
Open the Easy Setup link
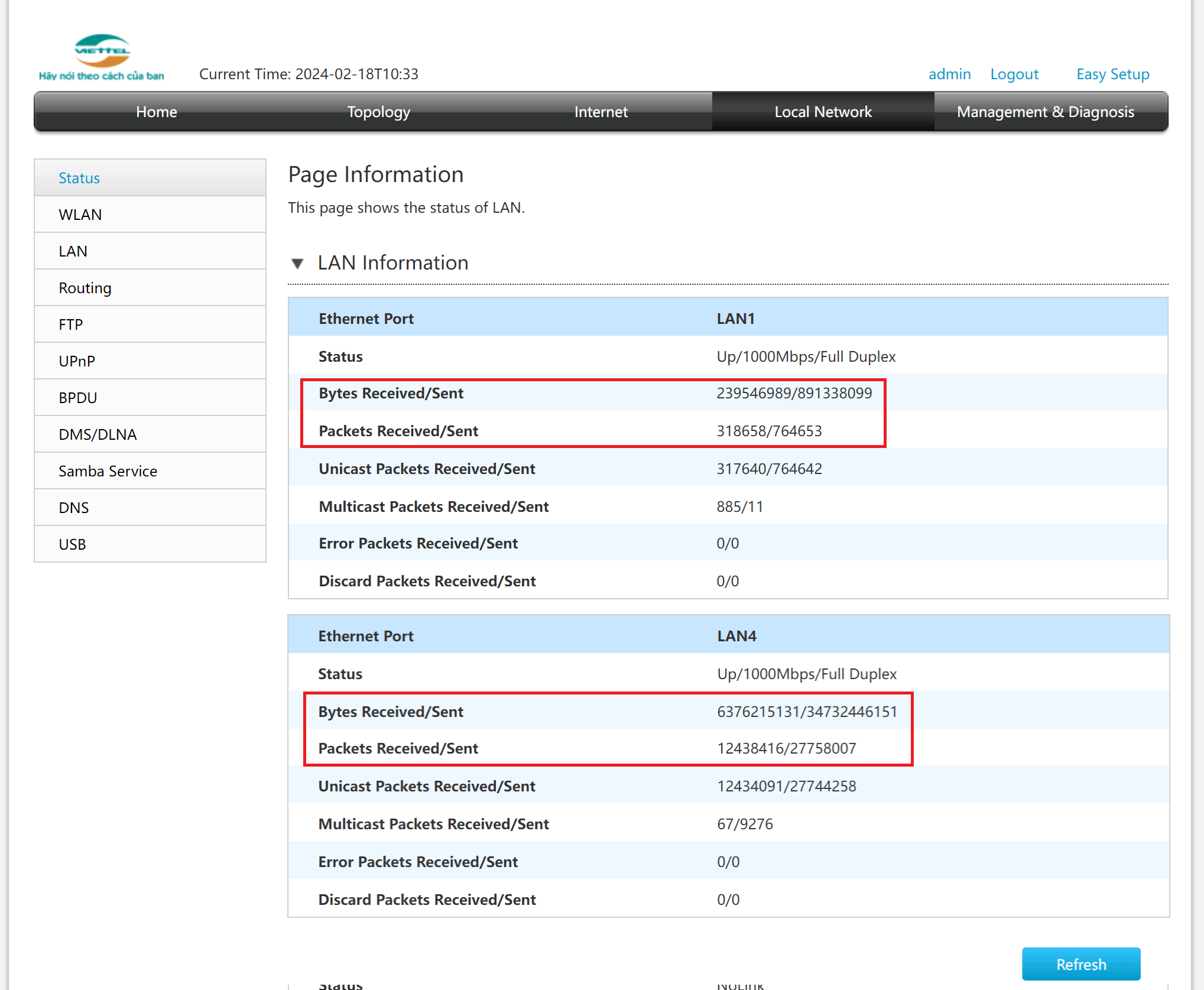point(1112,74)
